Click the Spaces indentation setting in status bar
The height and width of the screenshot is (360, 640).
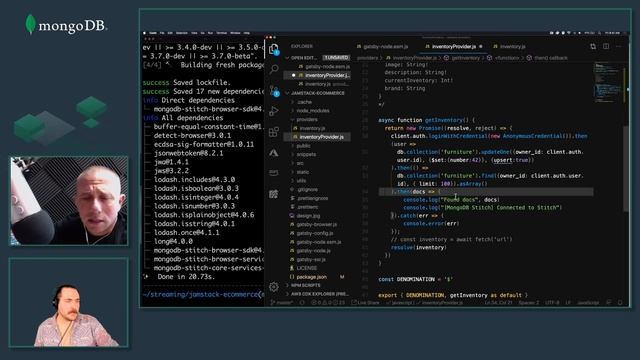coord(529,302)
